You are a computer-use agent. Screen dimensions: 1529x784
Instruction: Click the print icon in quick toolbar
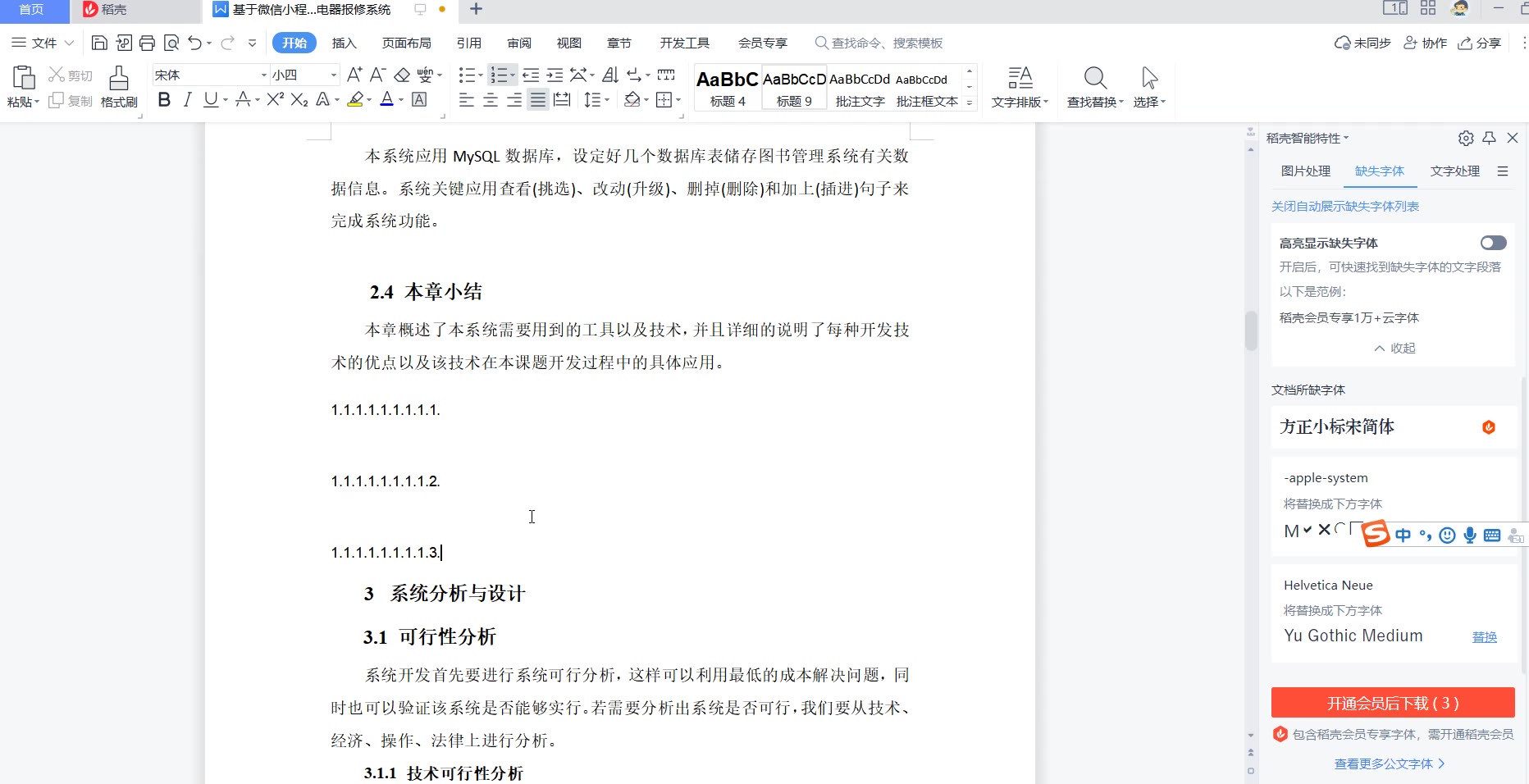click(x=147, y=43)
